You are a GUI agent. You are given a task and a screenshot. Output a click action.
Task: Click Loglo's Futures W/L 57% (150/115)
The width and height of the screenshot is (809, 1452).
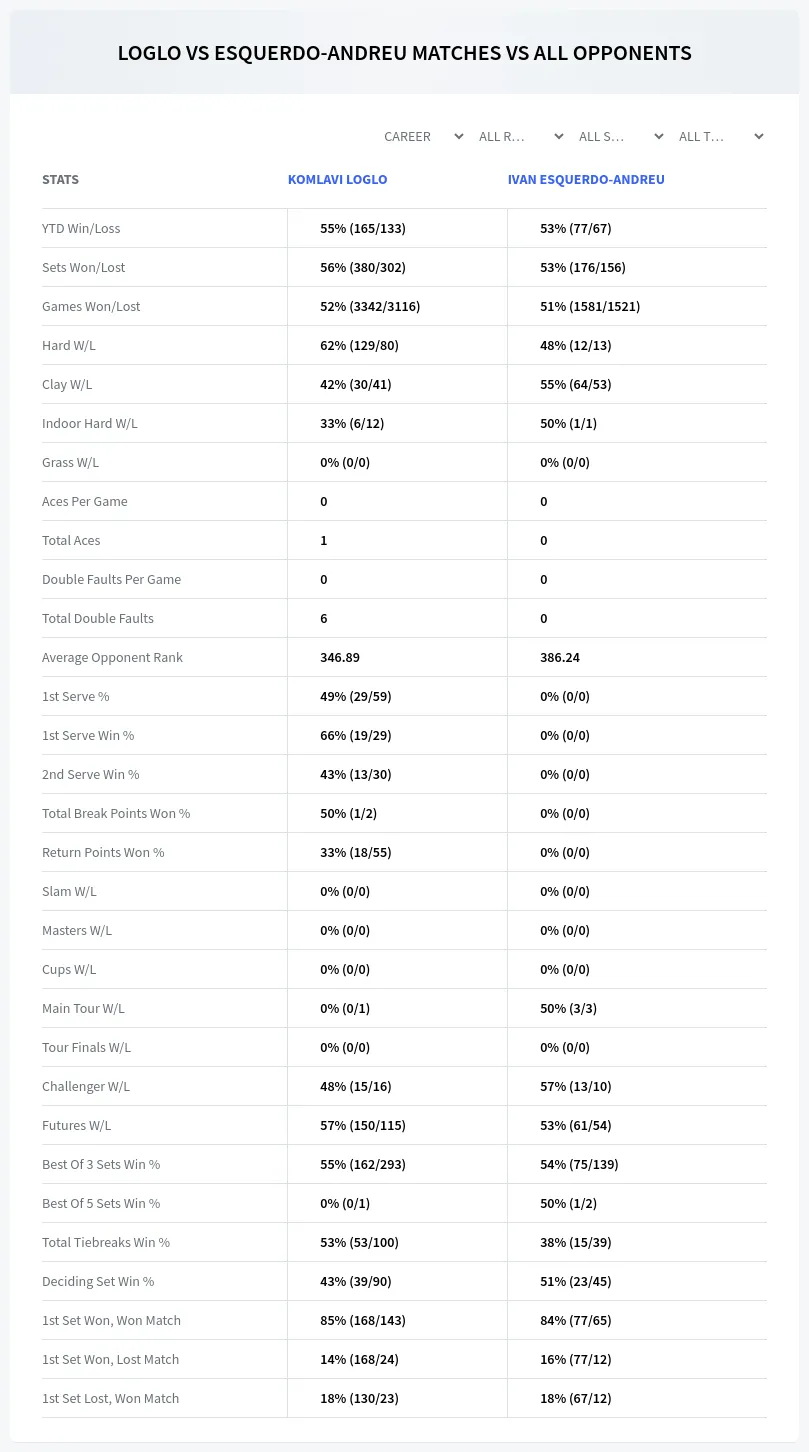coord(363,1125)
